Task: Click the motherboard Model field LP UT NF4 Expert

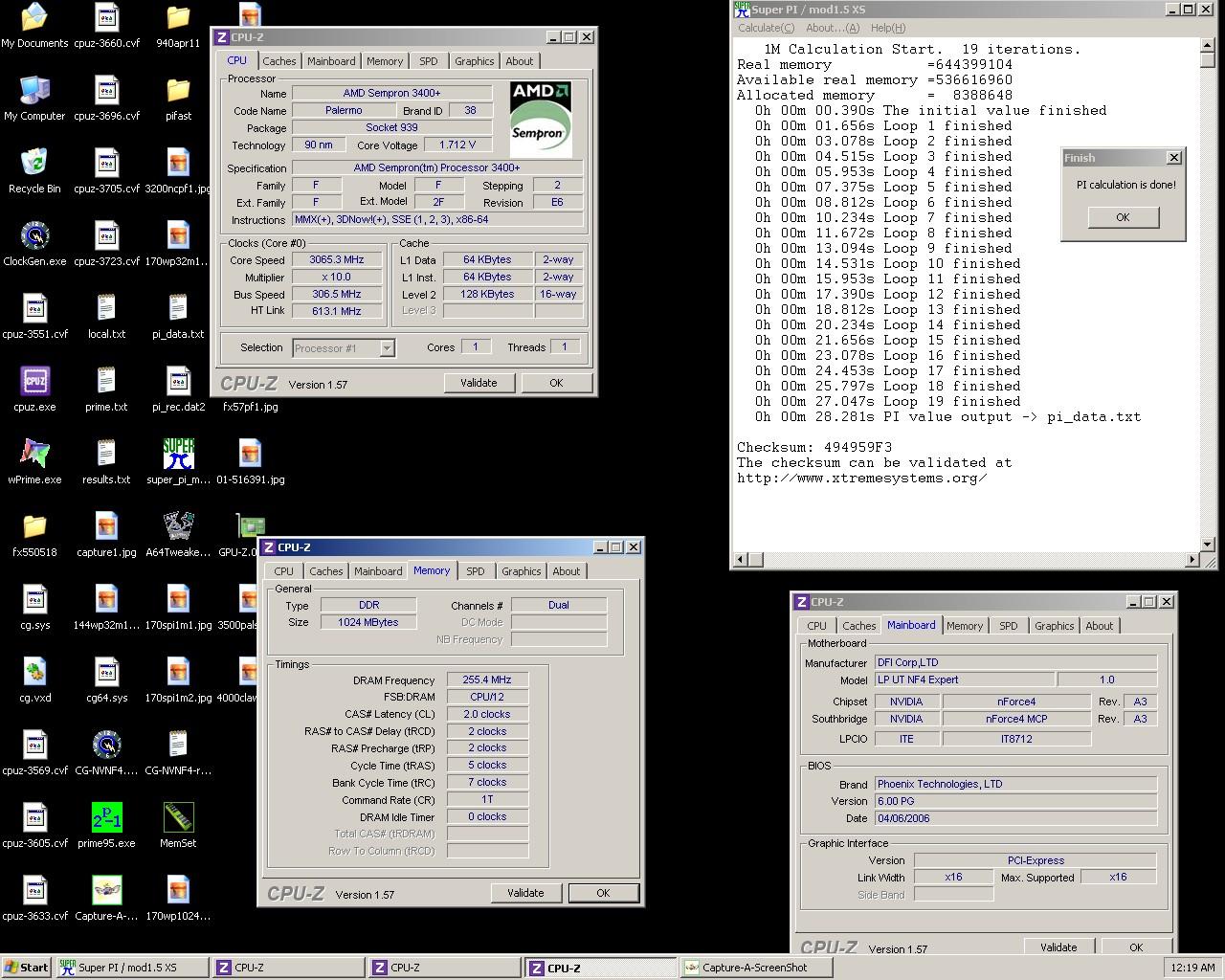Action: tap(965, 679)
